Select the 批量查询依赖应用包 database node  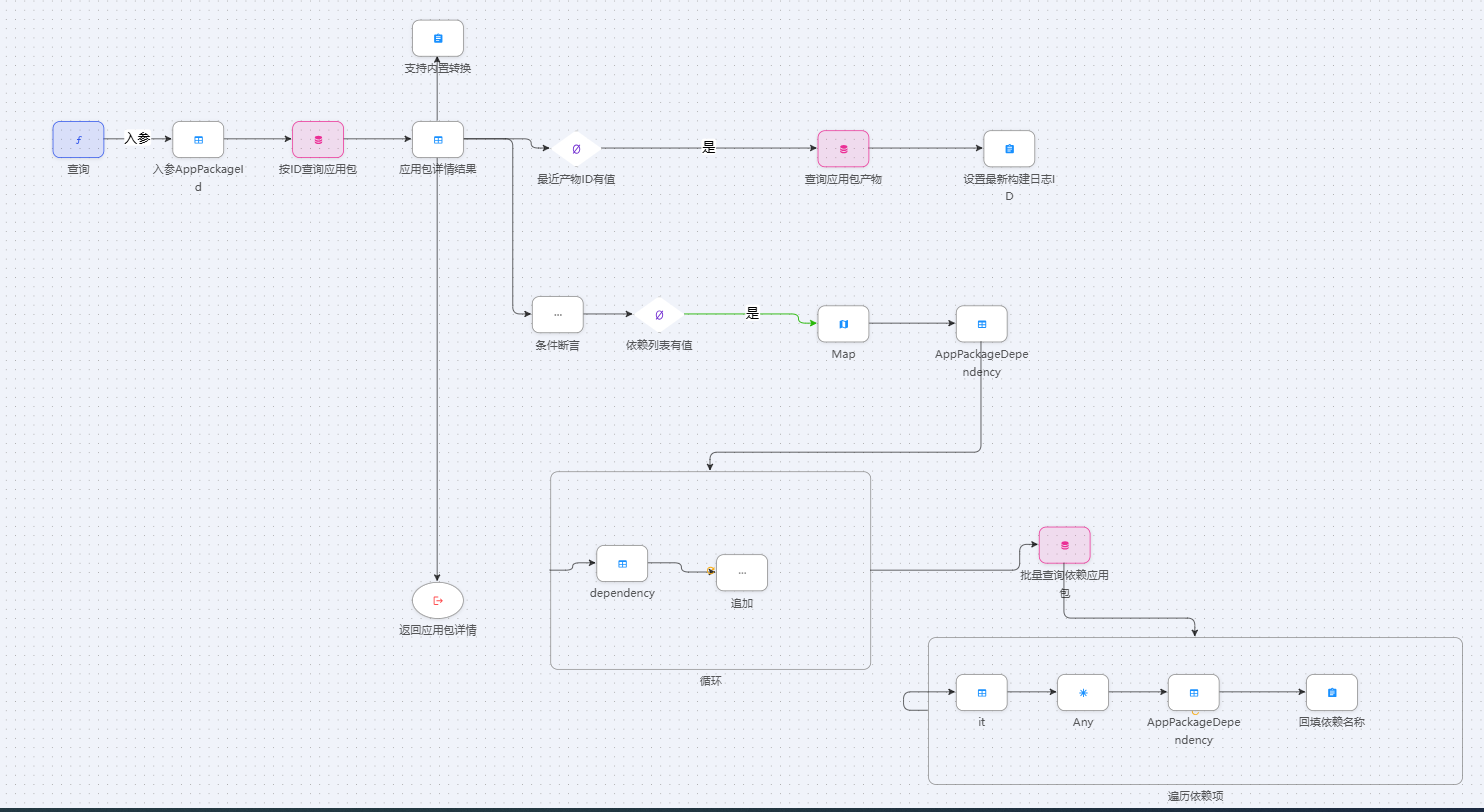(x=1064, y=545)
